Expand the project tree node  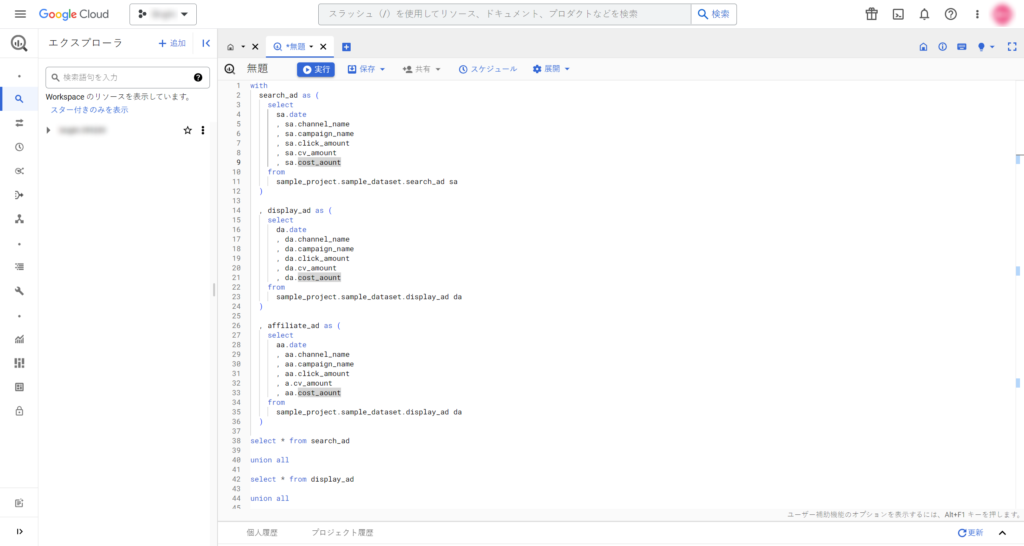[48, 130]
